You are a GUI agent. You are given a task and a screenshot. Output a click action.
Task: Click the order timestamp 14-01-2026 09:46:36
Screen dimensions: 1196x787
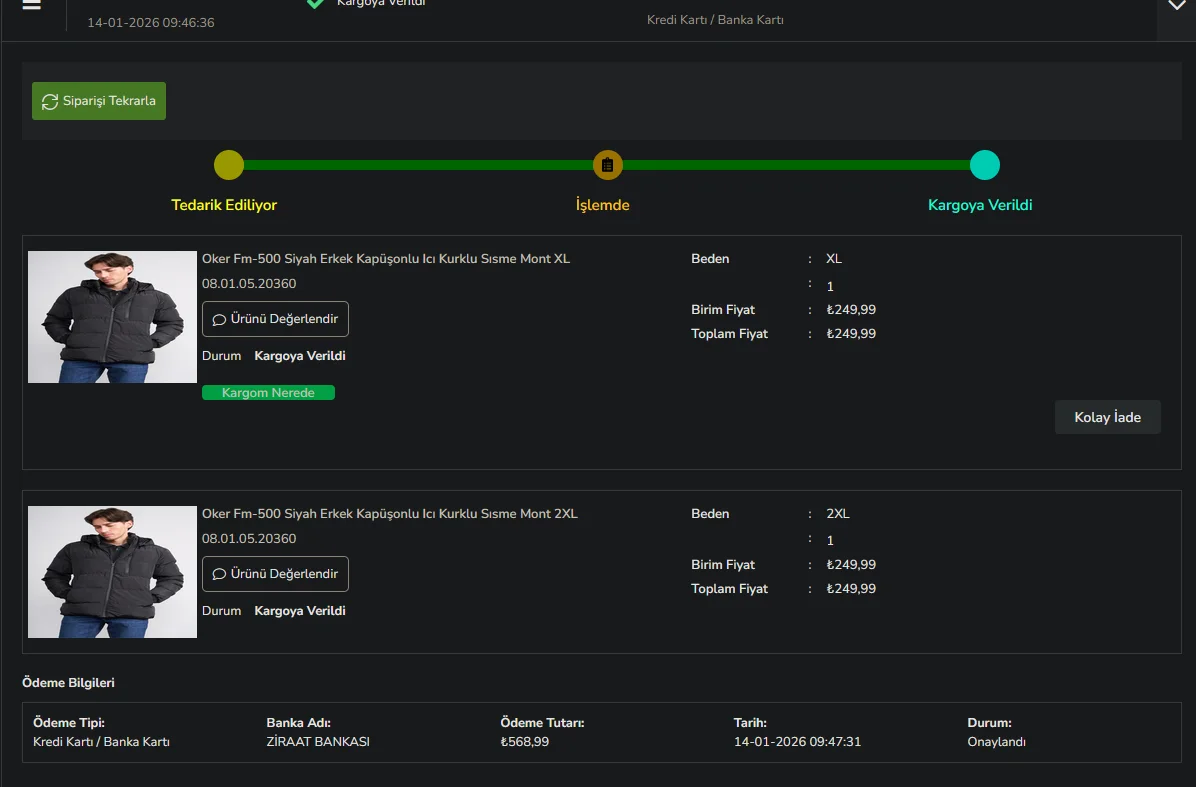coord(151,23)
